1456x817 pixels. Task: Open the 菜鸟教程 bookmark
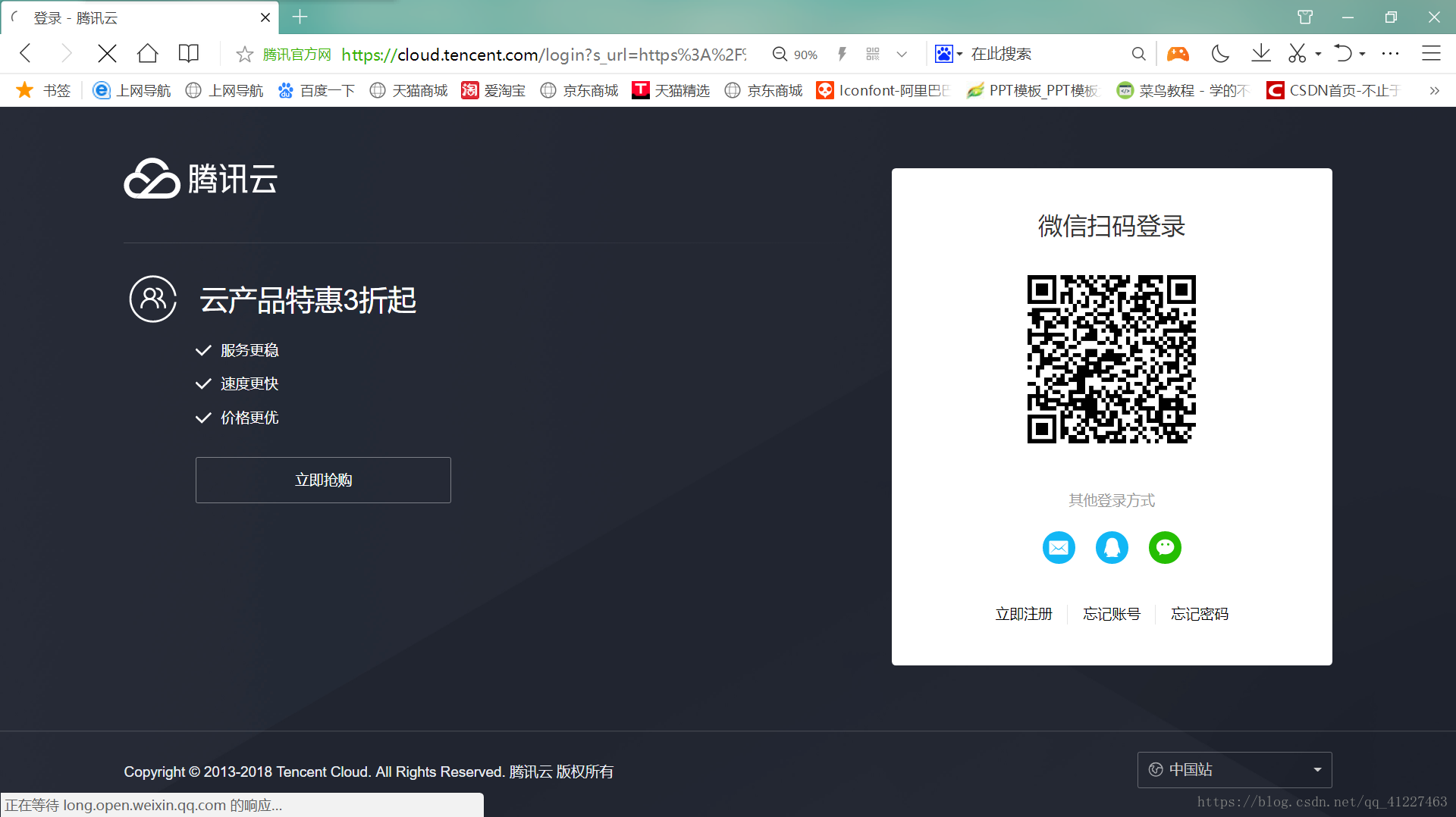1183,90
